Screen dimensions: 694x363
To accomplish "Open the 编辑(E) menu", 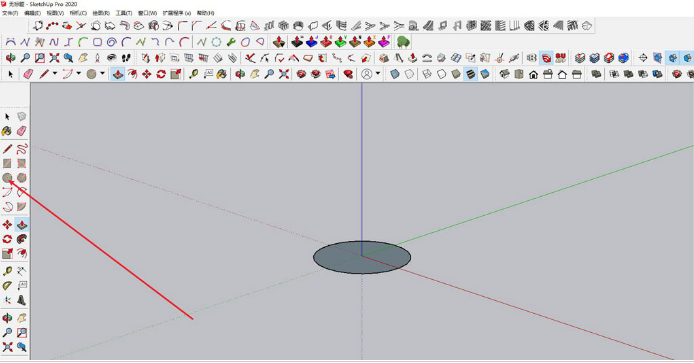I will 32,13.
